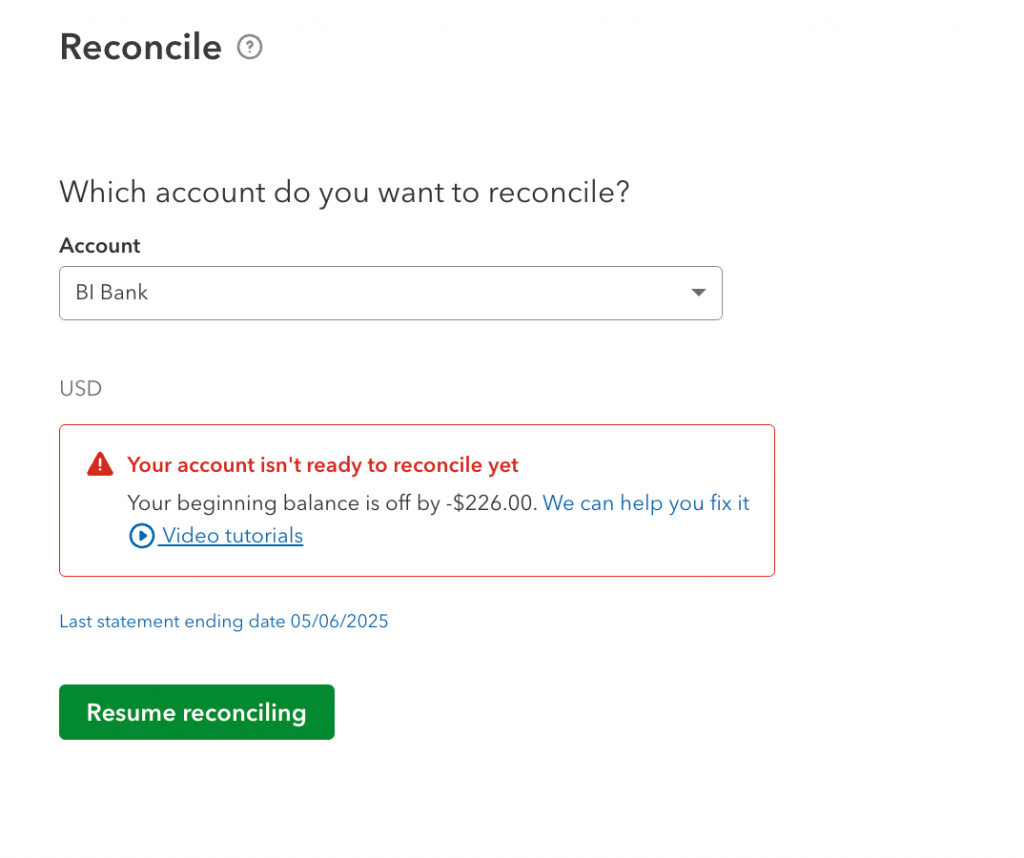Click "Your account isn't ready to reconcile yet"
This screenshot has height=858, width=1024.
323,465
